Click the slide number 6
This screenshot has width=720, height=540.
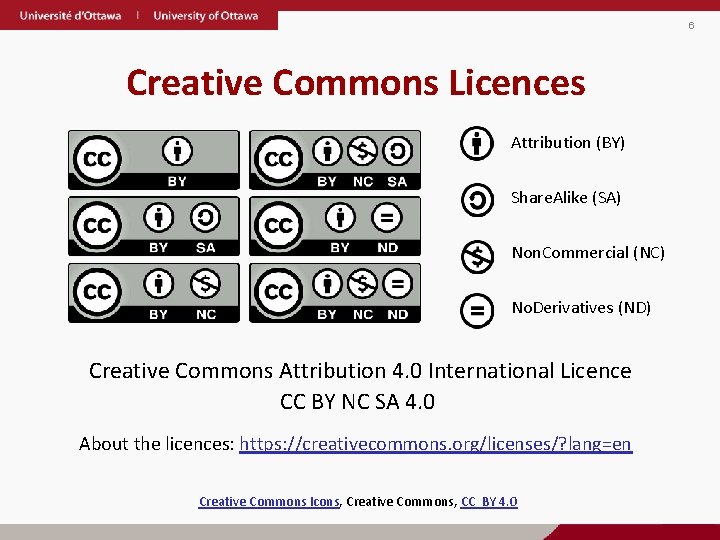[691, 26]
